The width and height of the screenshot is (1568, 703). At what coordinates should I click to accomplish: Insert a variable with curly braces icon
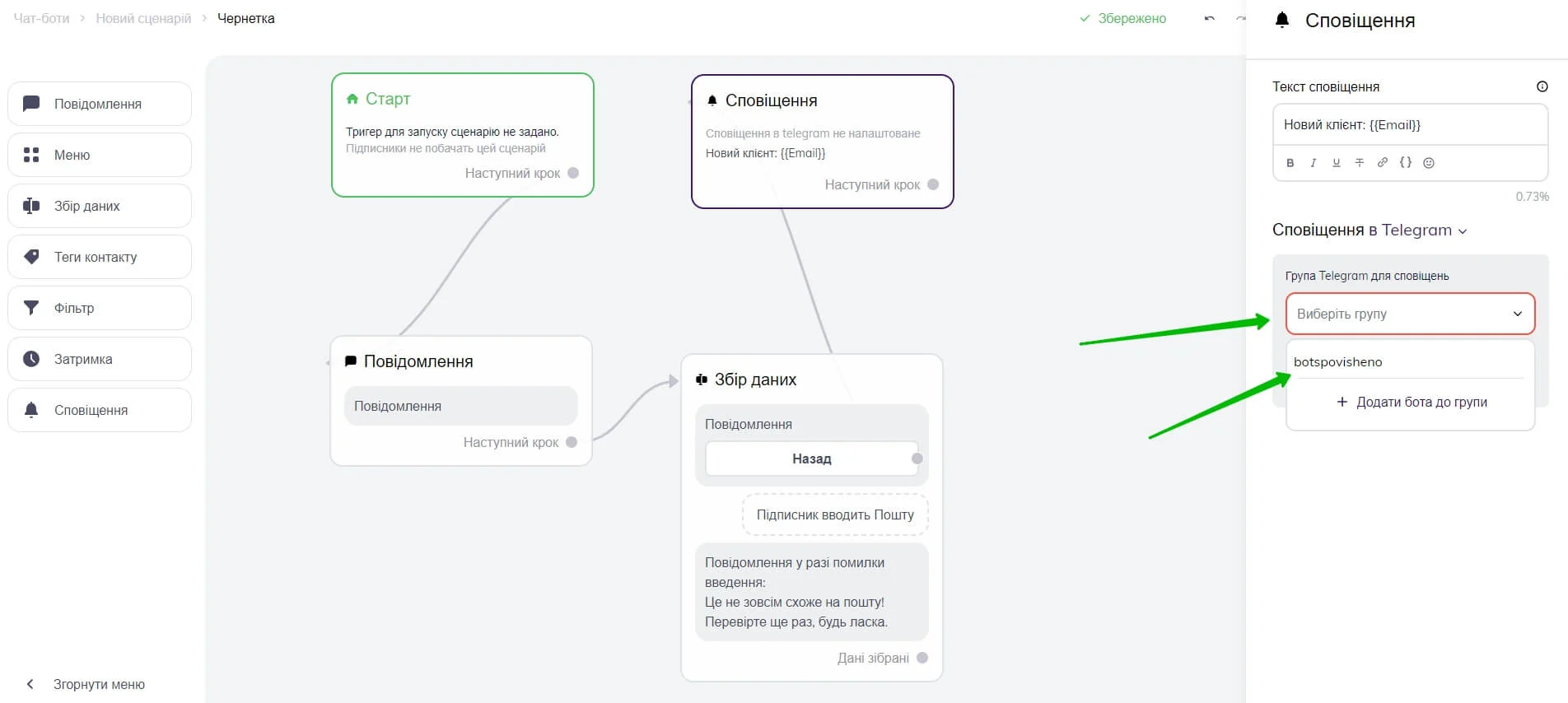click(1406, 162)
